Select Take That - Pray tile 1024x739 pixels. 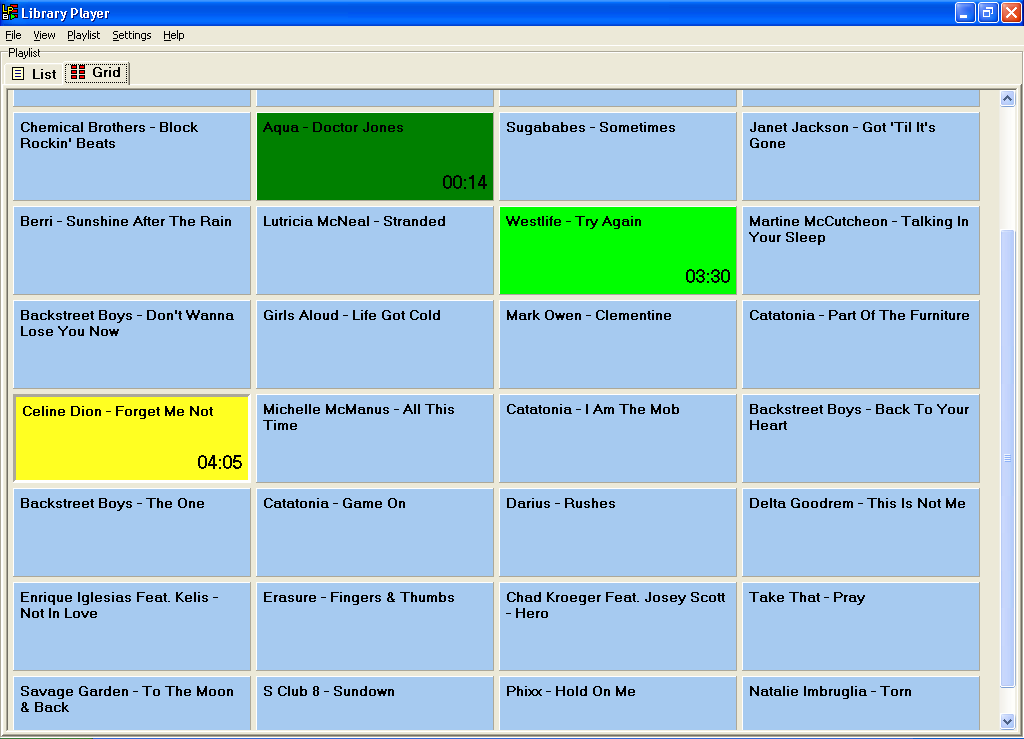coord(861,627)
